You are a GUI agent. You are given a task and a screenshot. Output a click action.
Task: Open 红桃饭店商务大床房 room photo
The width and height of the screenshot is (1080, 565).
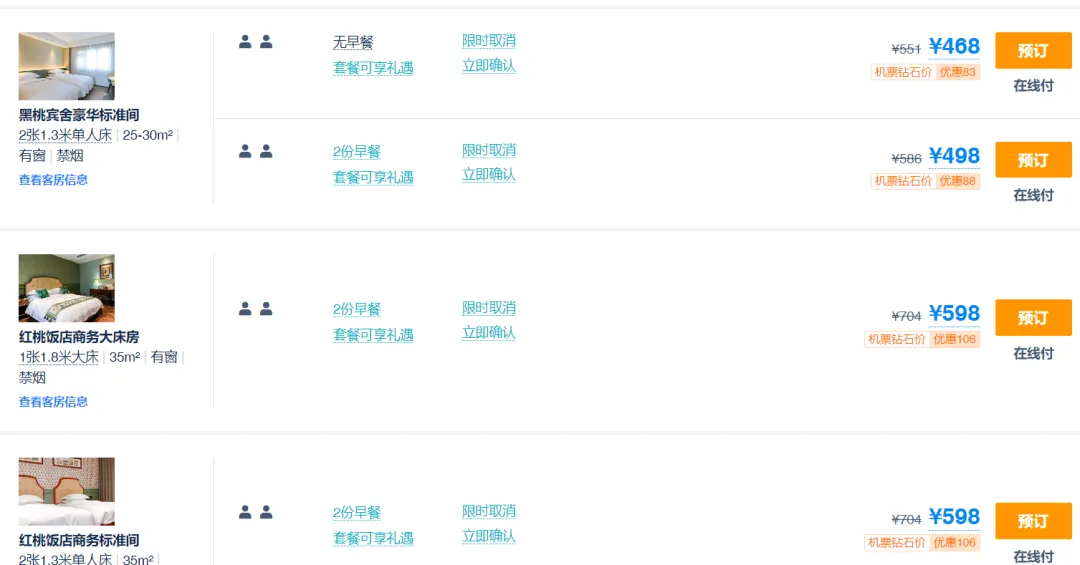[66, 288]
